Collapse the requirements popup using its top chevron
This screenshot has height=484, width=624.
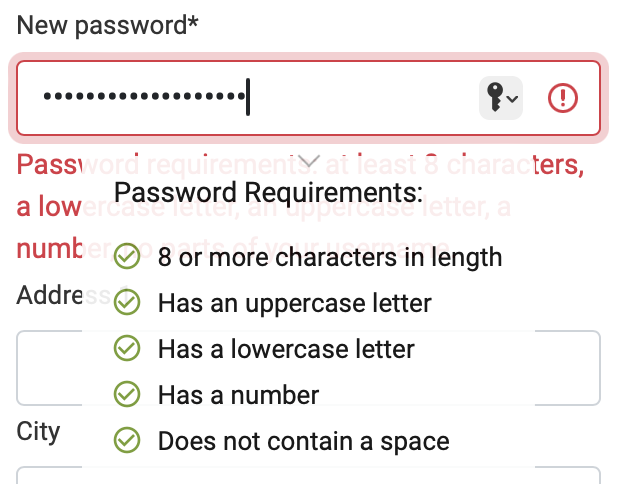click(x=309, y=161)
